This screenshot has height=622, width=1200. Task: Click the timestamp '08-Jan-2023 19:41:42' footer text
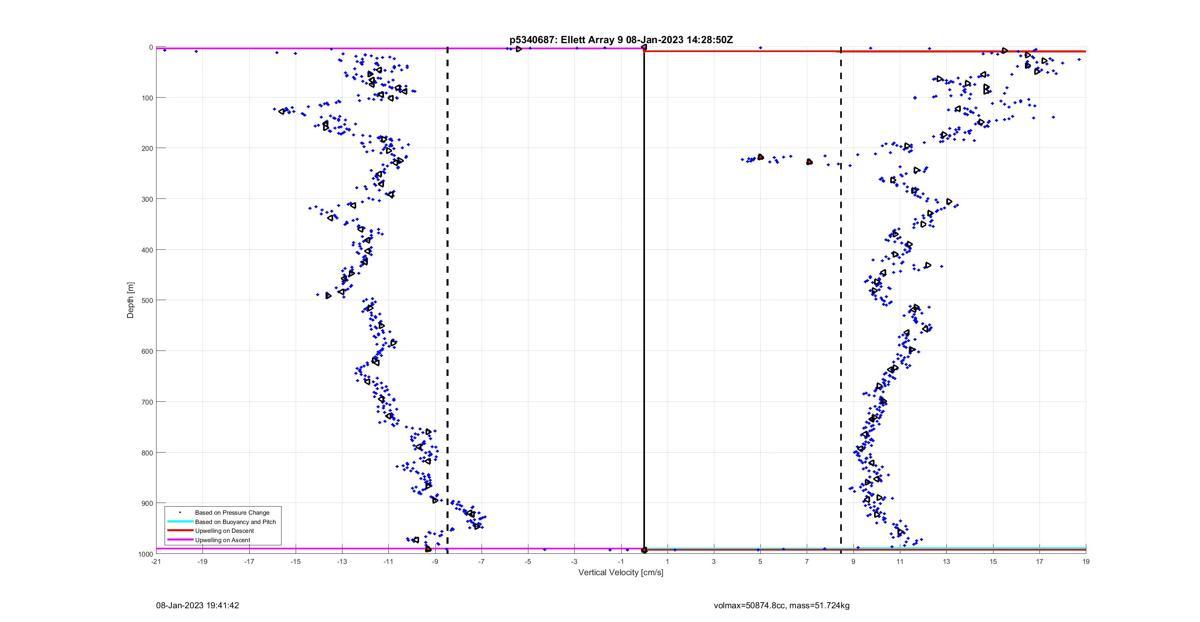(x=198, y=605)
